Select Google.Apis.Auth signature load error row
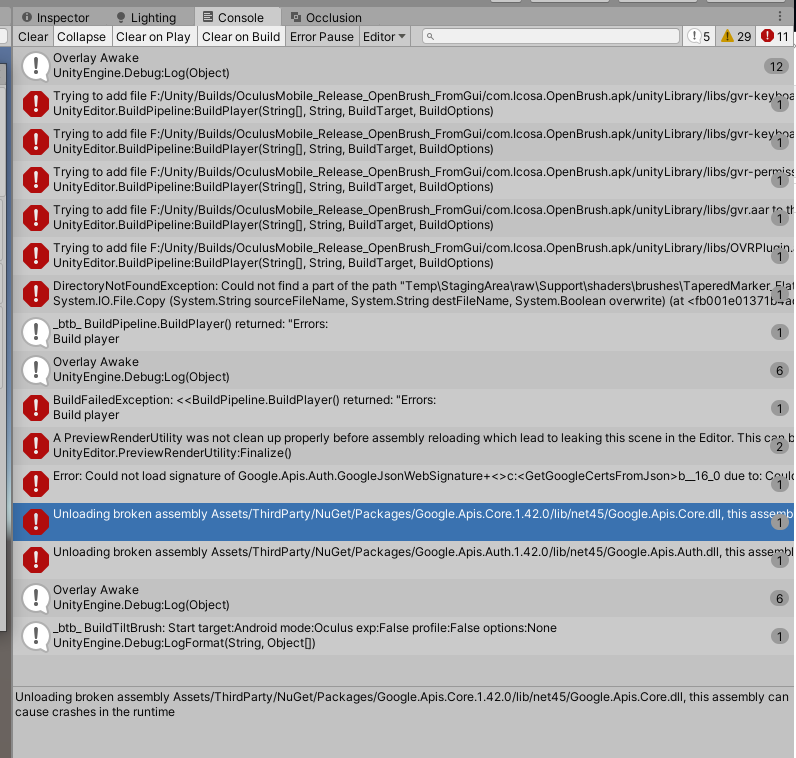 pyautogui.click(x=404, y=484)
